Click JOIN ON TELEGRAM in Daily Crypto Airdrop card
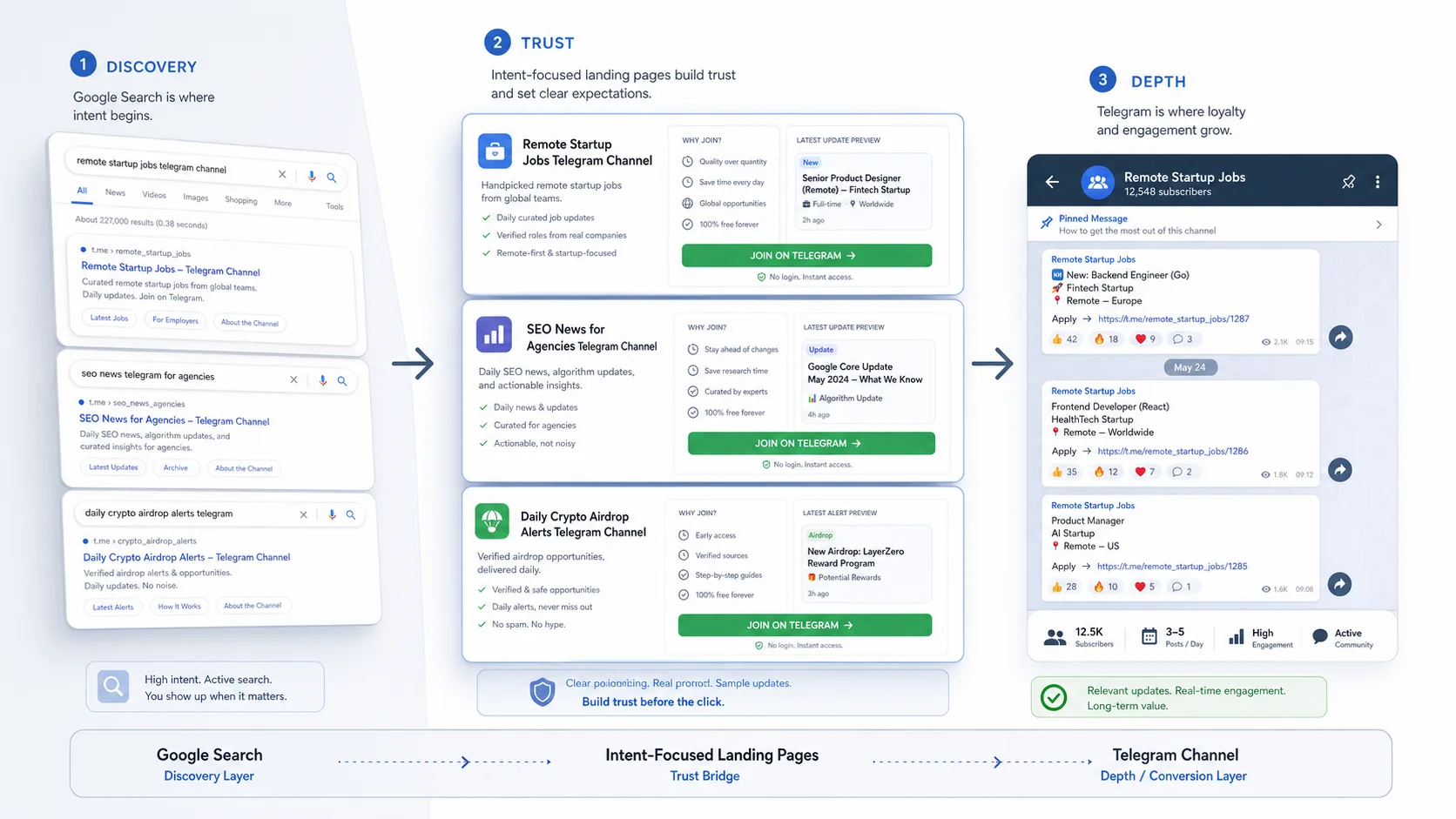The height and width of the screenshot is (819, 1456). (805, 625)
